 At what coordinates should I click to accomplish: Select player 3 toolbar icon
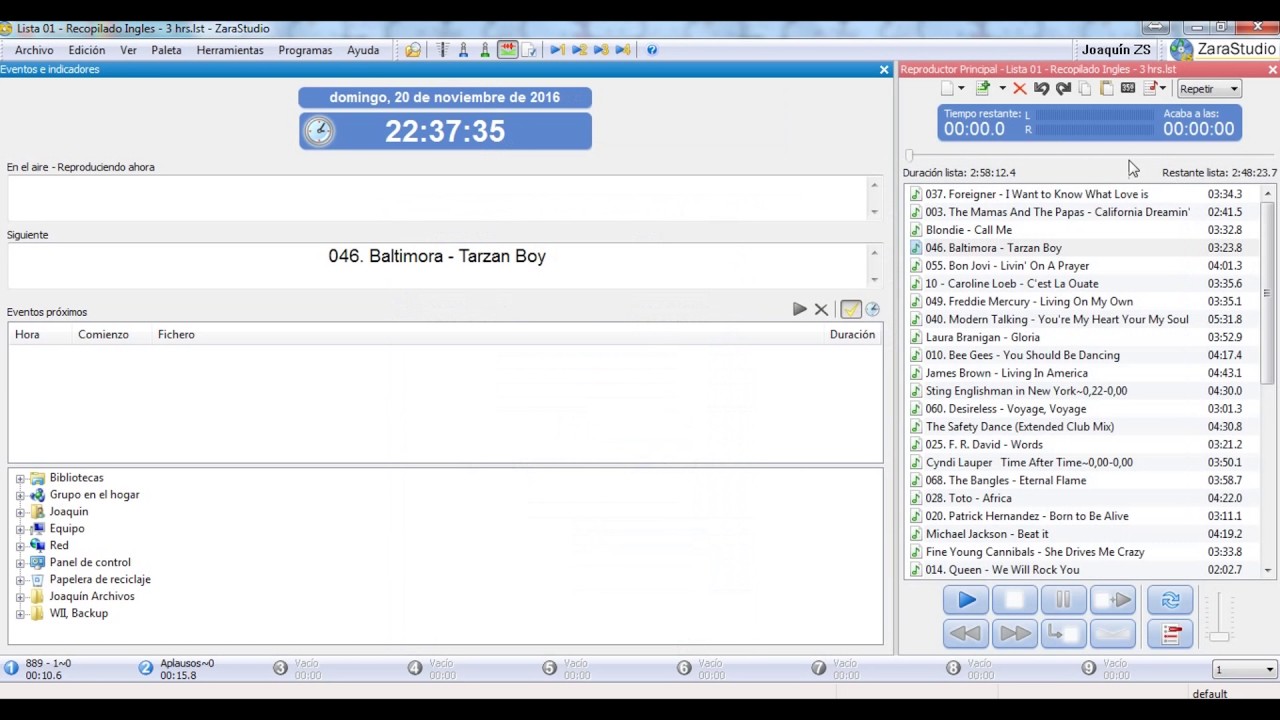(x=601, y=50)
